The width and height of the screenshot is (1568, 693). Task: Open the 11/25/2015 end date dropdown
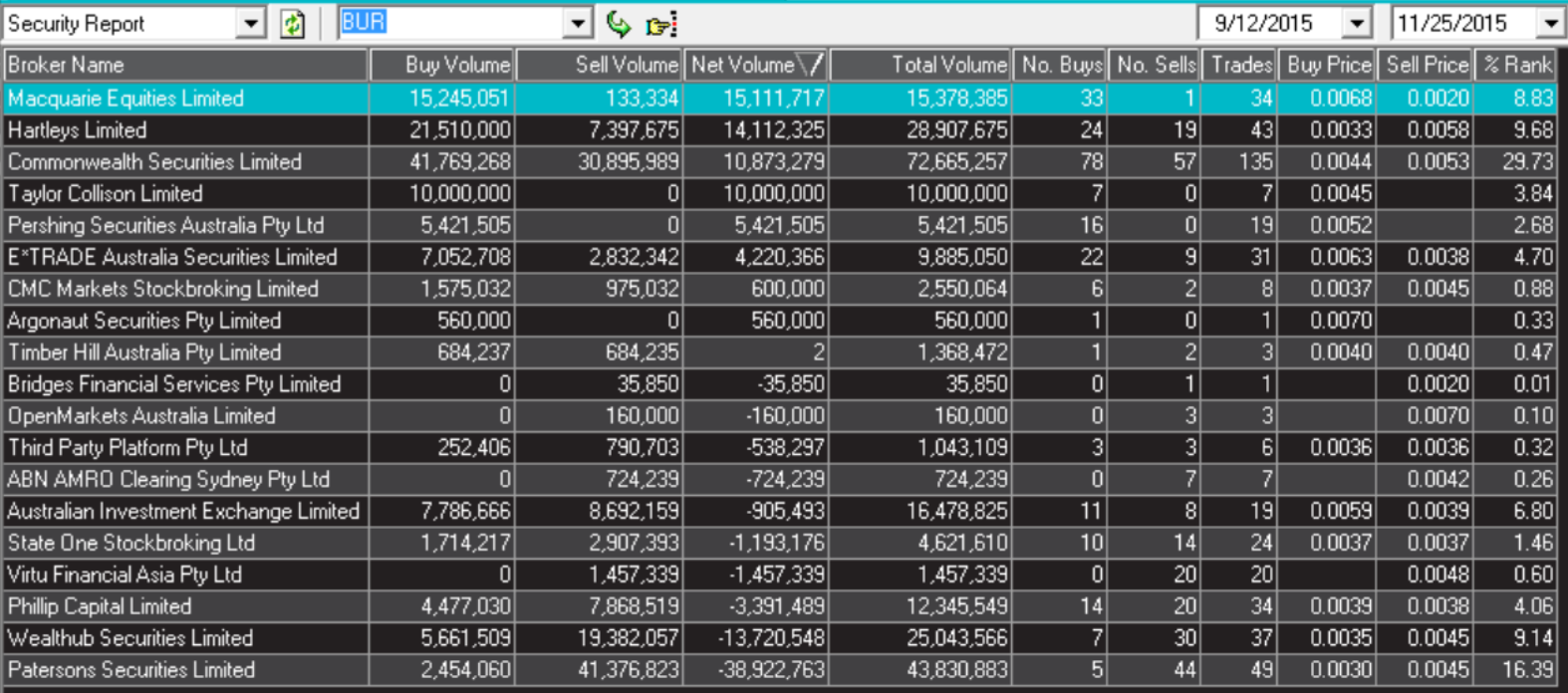[1551, 23]
